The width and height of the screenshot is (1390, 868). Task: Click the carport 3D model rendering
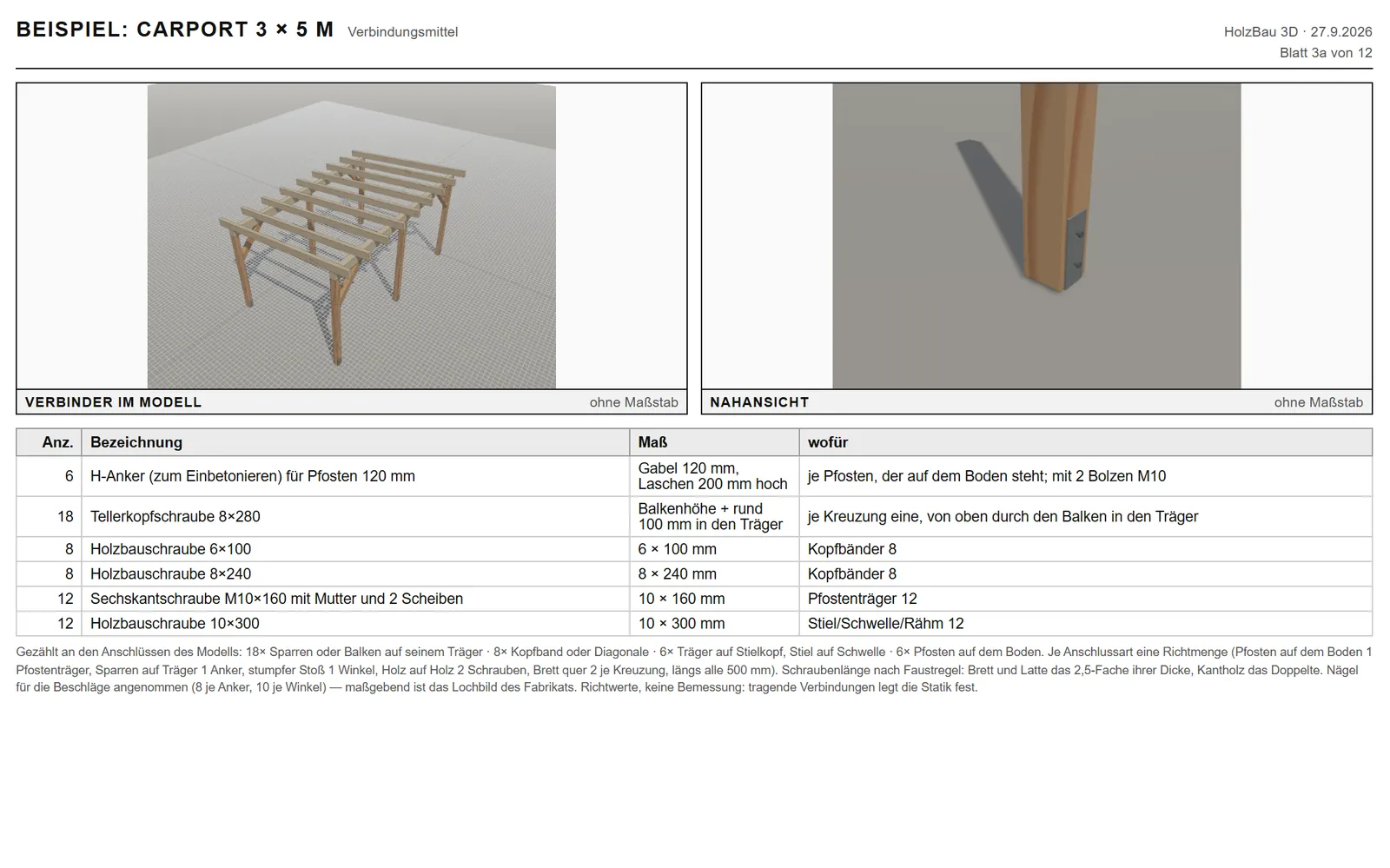(x=351, y=236)
